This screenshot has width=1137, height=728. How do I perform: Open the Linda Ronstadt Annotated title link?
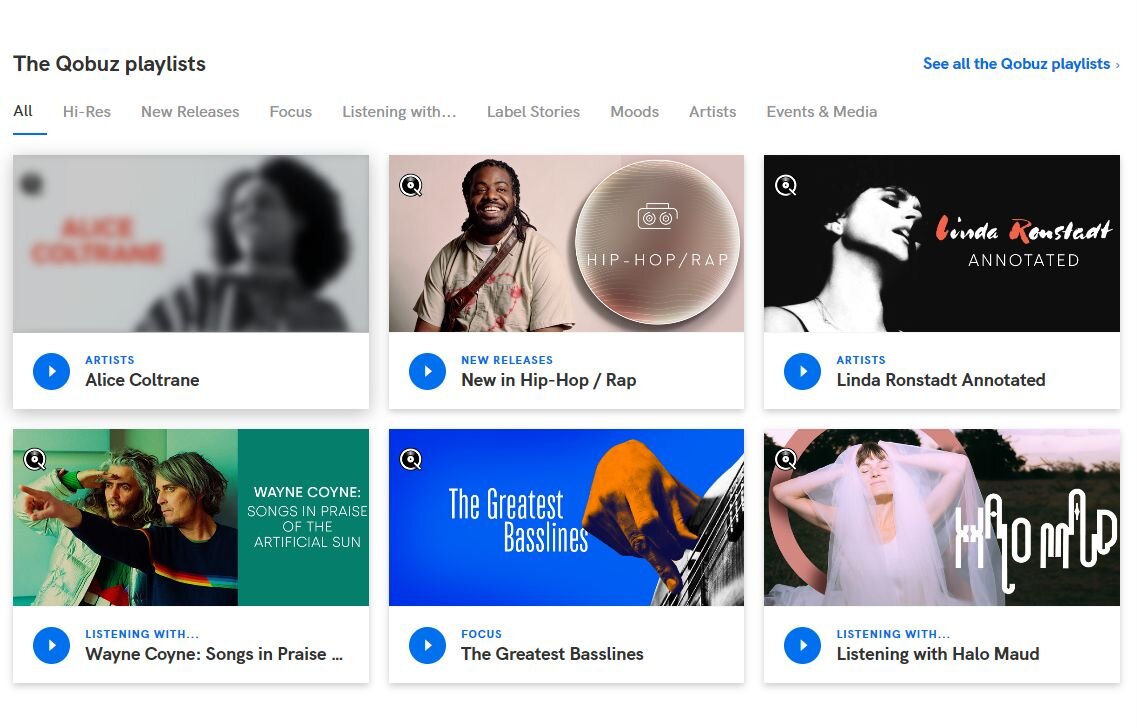point(941,380)
